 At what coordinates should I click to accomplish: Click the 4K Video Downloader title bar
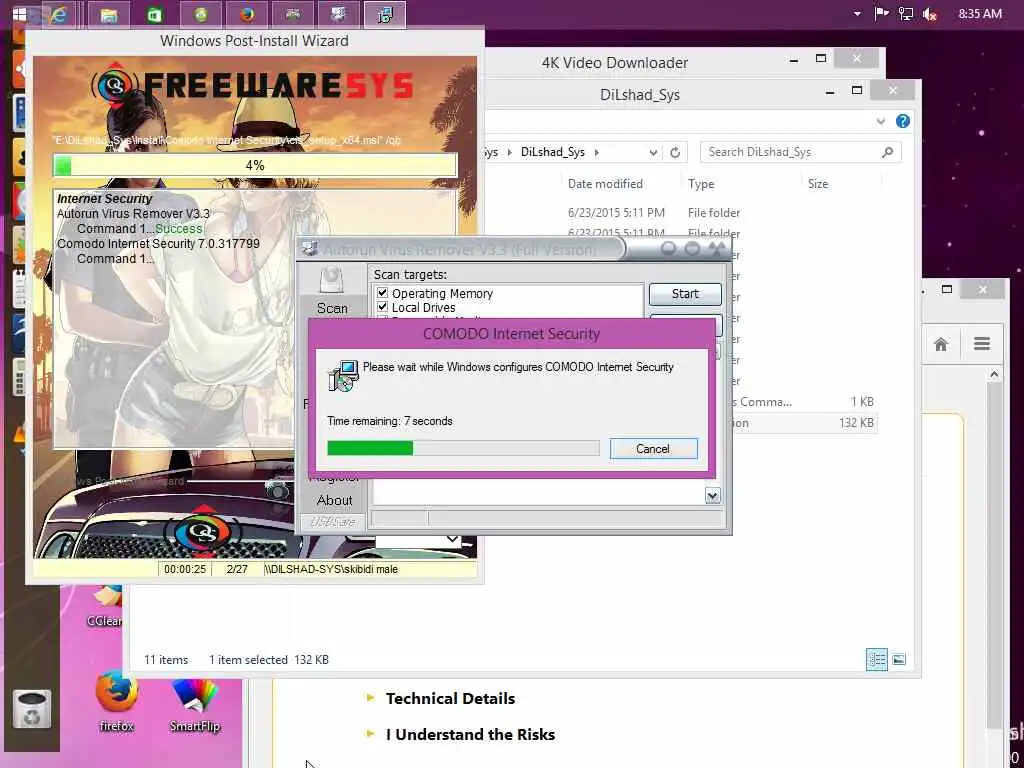point(615,63)
